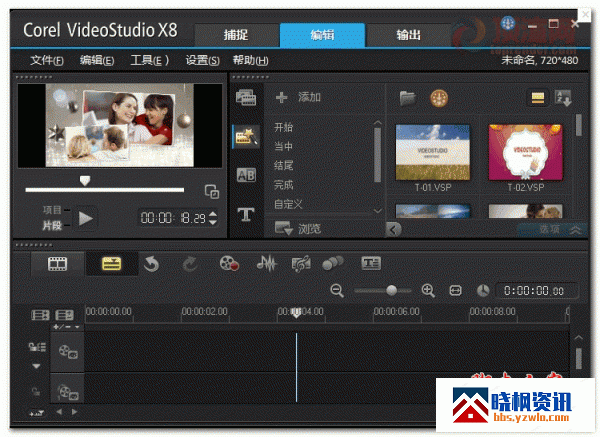
Task: Open the Media library panel icon
Action: tap(246, 98)
